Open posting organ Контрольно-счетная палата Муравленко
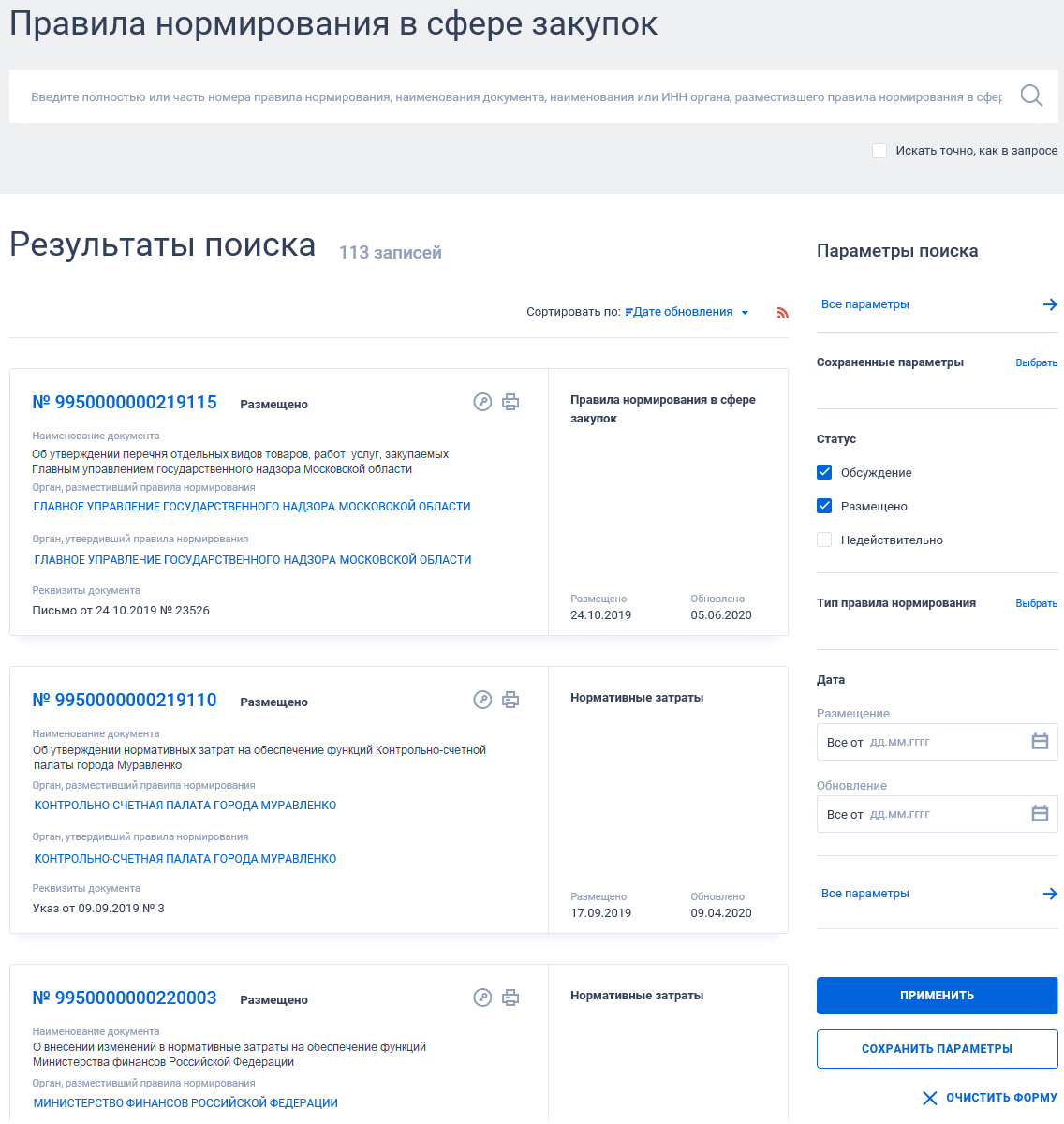The height and width of the screenshot is (1124, 1064). (185, 806)
